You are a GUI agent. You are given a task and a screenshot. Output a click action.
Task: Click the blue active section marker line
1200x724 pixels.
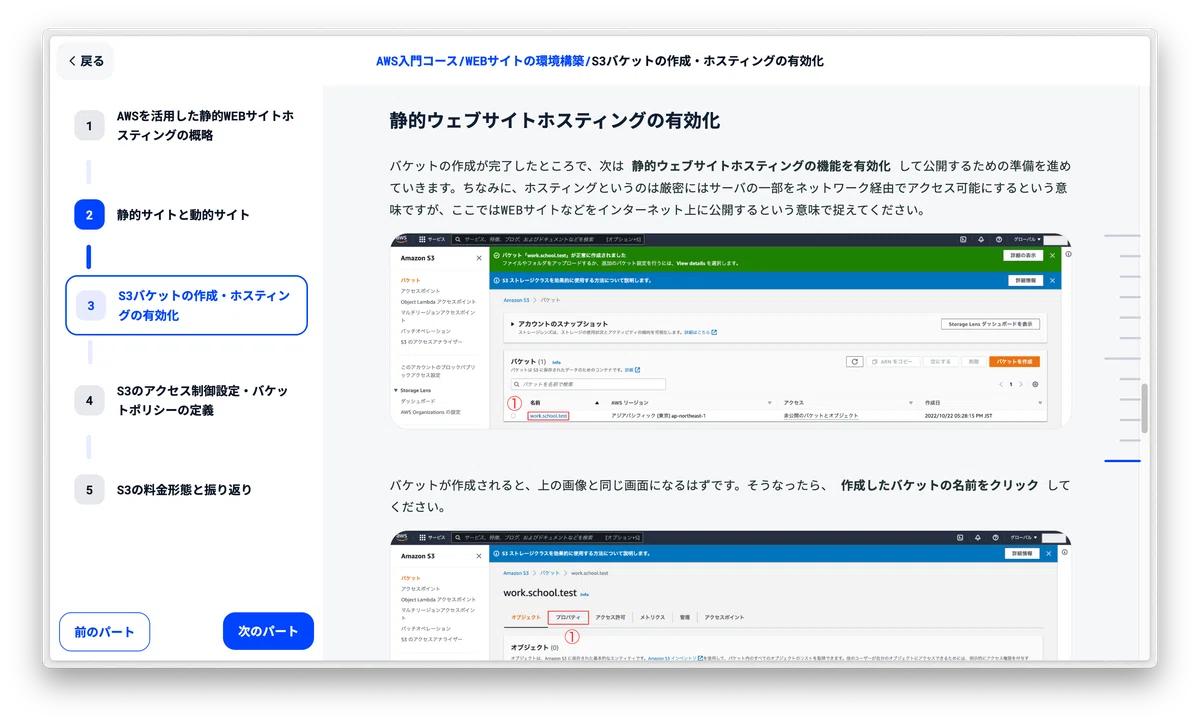[1122, 461]
